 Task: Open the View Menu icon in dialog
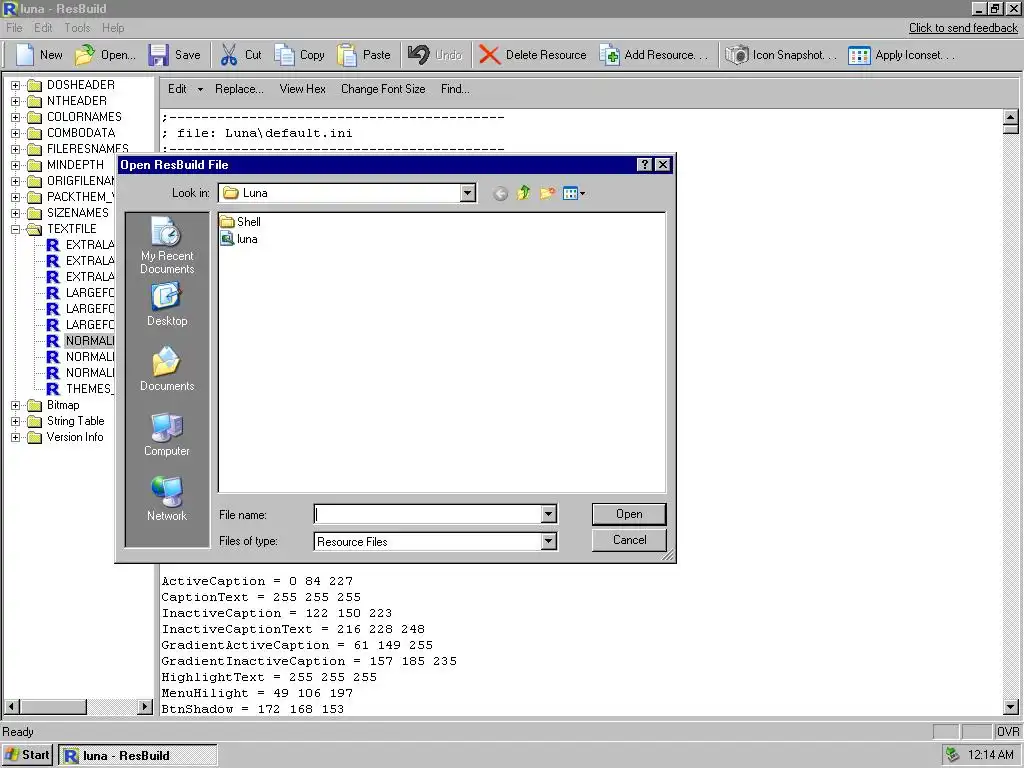(574, 193)
